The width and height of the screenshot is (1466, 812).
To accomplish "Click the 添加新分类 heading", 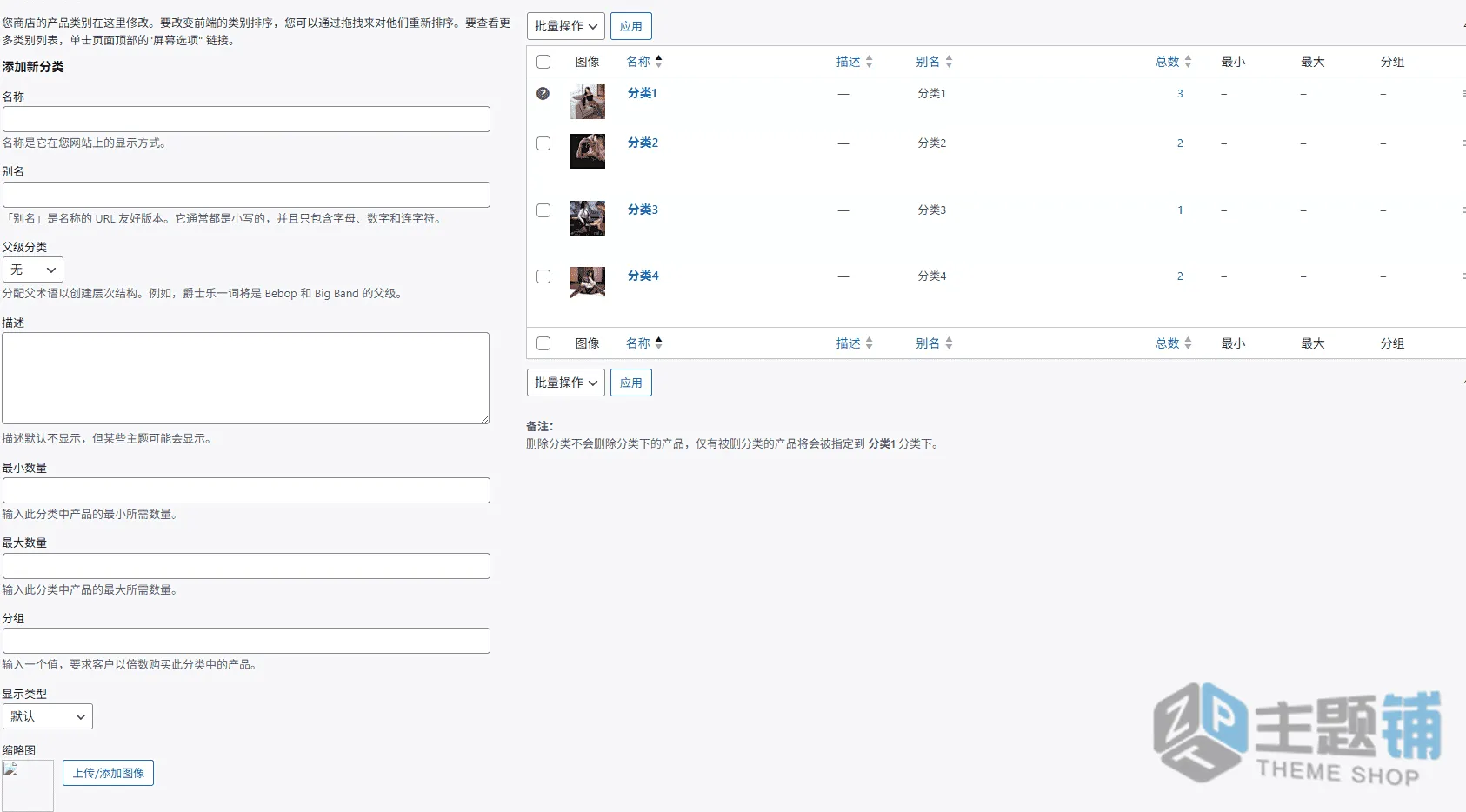I will pyautogui.click(x=33, y=67).
